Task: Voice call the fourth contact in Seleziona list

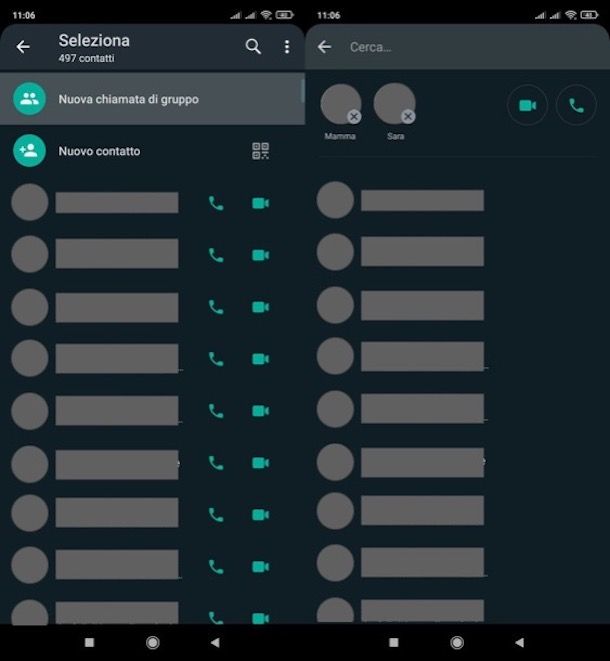Action: pos(216,359)
